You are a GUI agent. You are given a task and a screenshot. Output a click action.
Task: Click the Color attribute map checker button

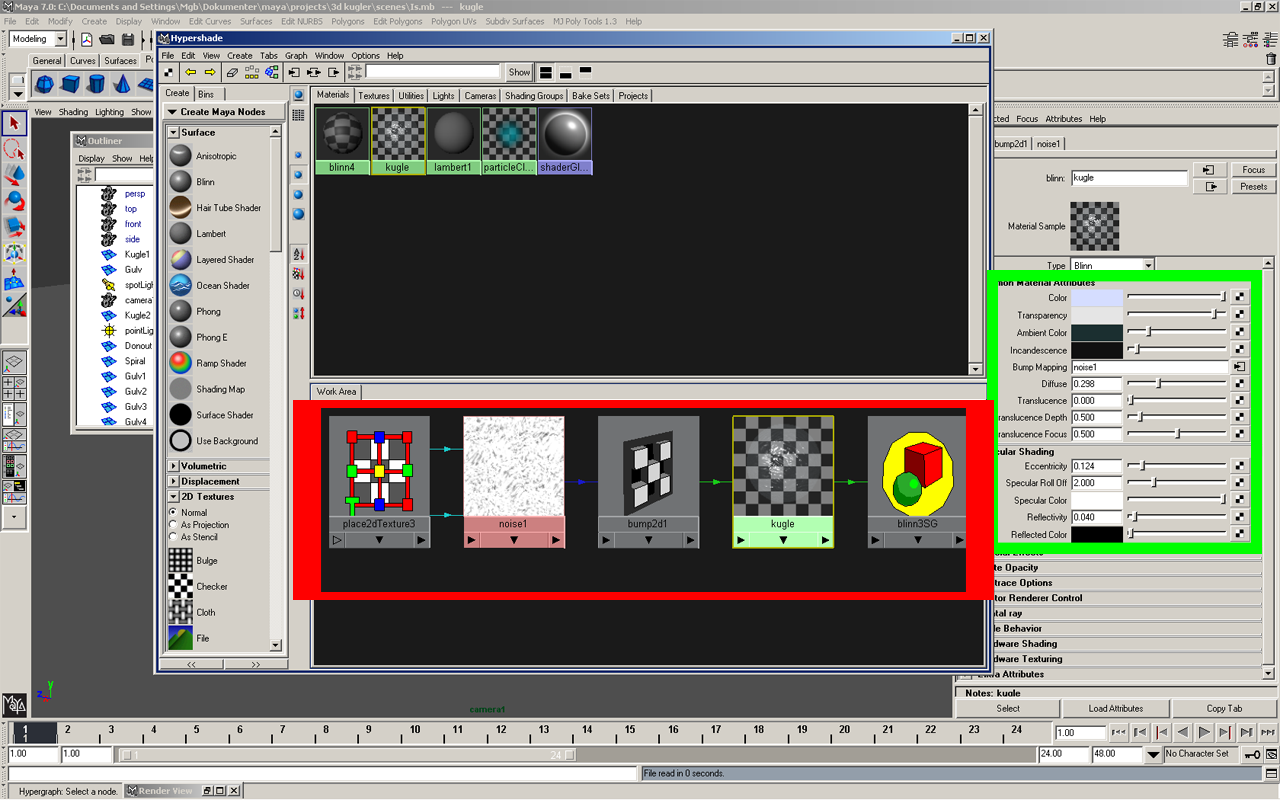pyautogui.click(x=1239, y=297)
